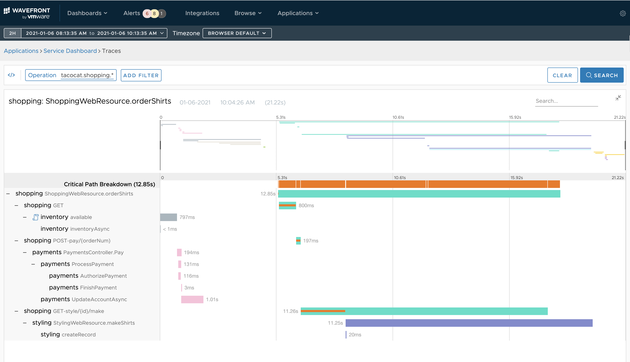The width and height of the screenshot is (630, 362).
Task: Click the gray alerts count badge
Action: 162,13
